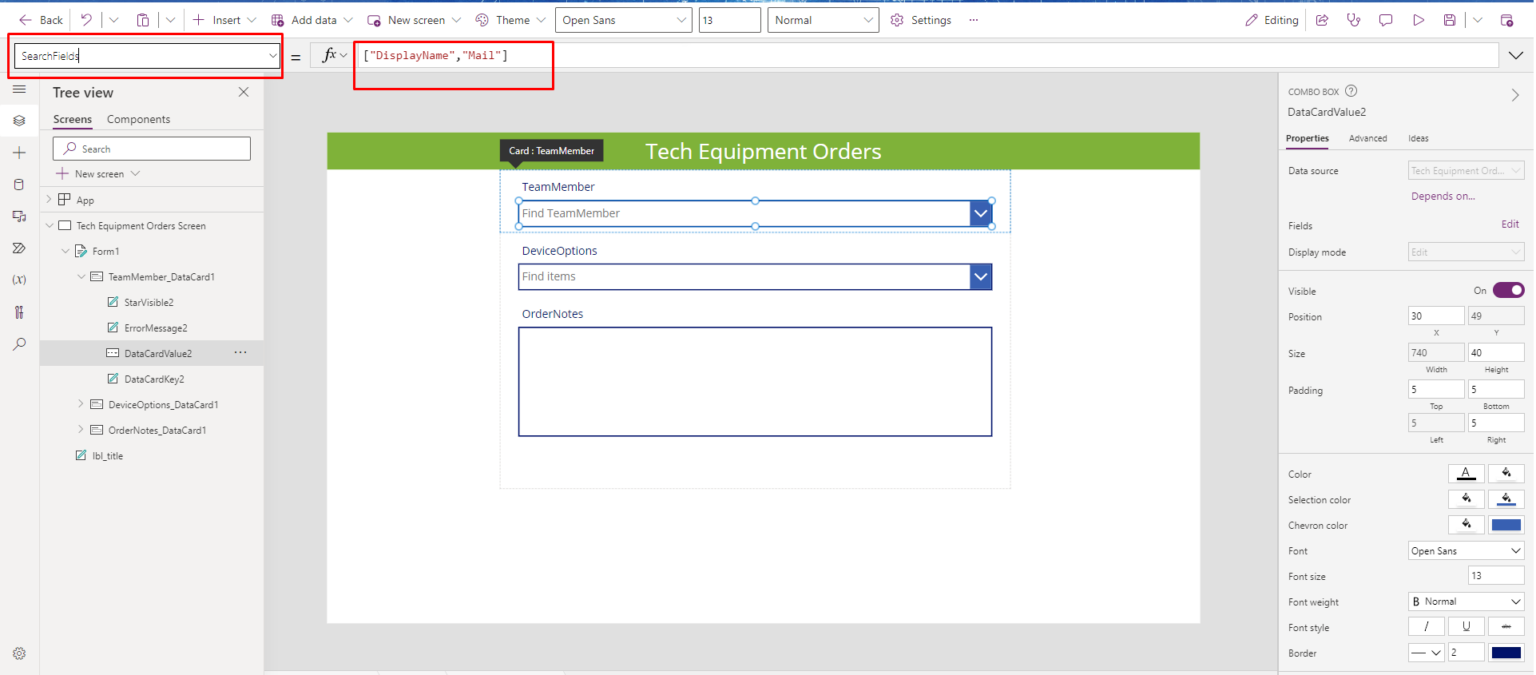Open the Insert pane from the left rail
Viewport: 1536px width, 675px height.
(18, 152)
